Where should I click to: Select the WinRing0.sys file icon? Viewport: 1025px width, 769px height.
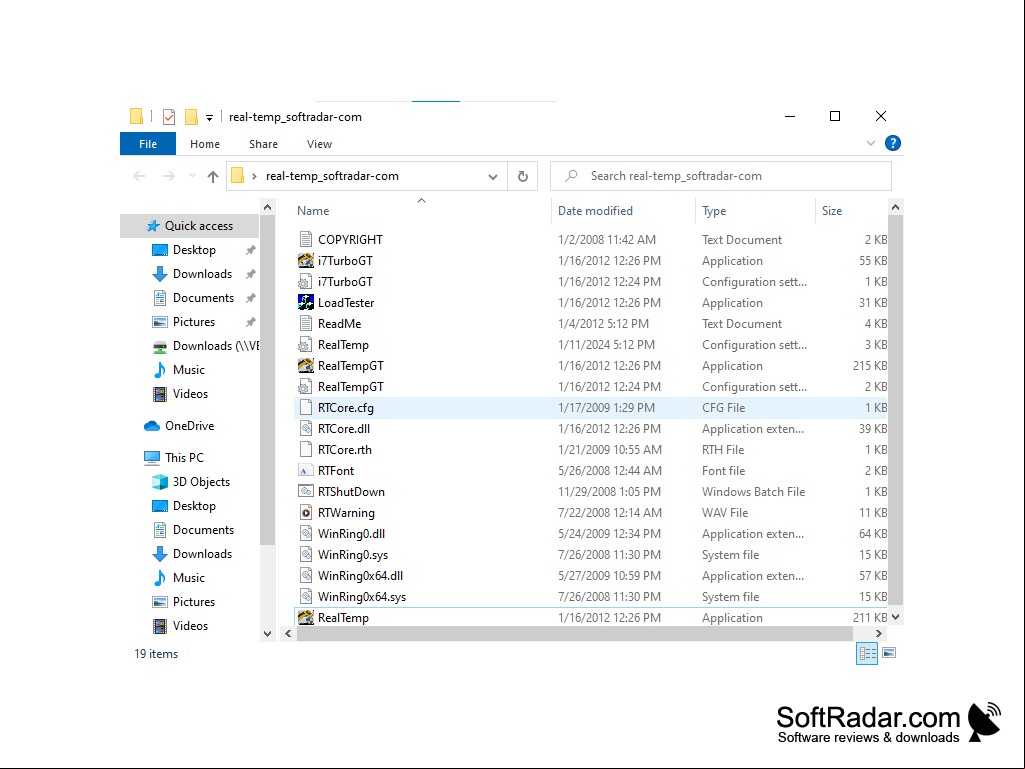coord(305,555)
